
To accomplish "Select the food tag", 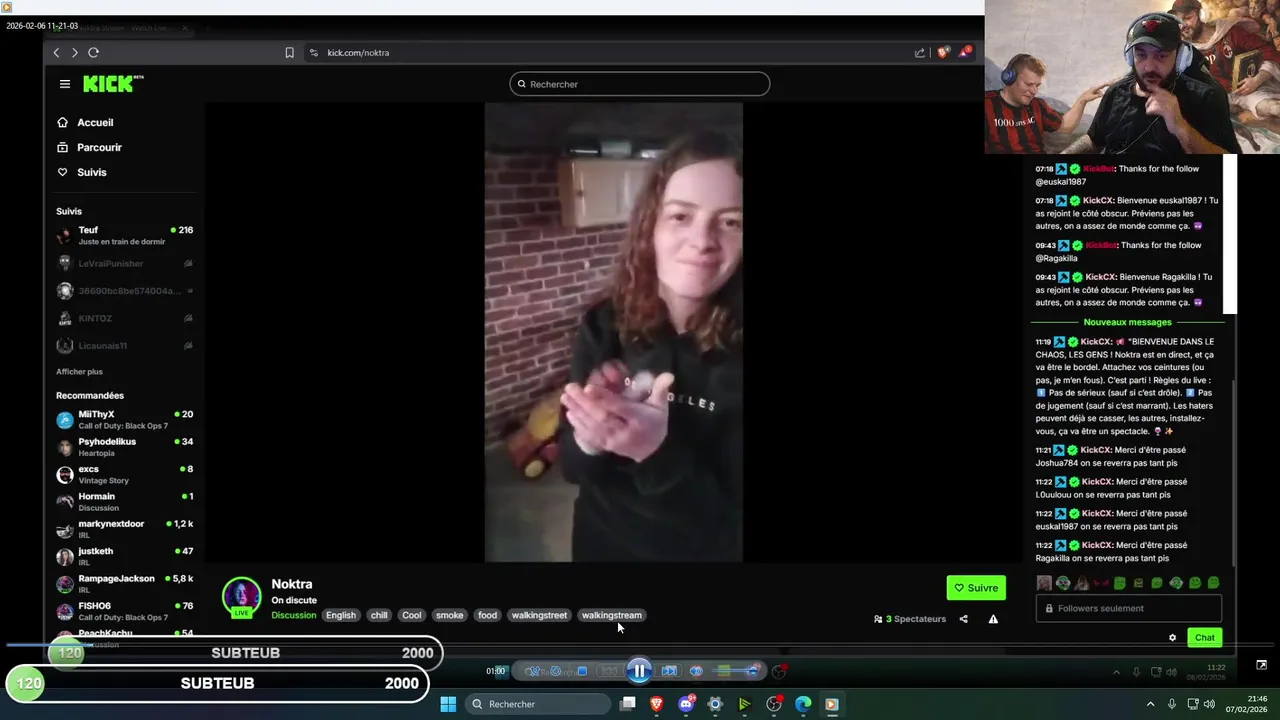I will 487,615.
